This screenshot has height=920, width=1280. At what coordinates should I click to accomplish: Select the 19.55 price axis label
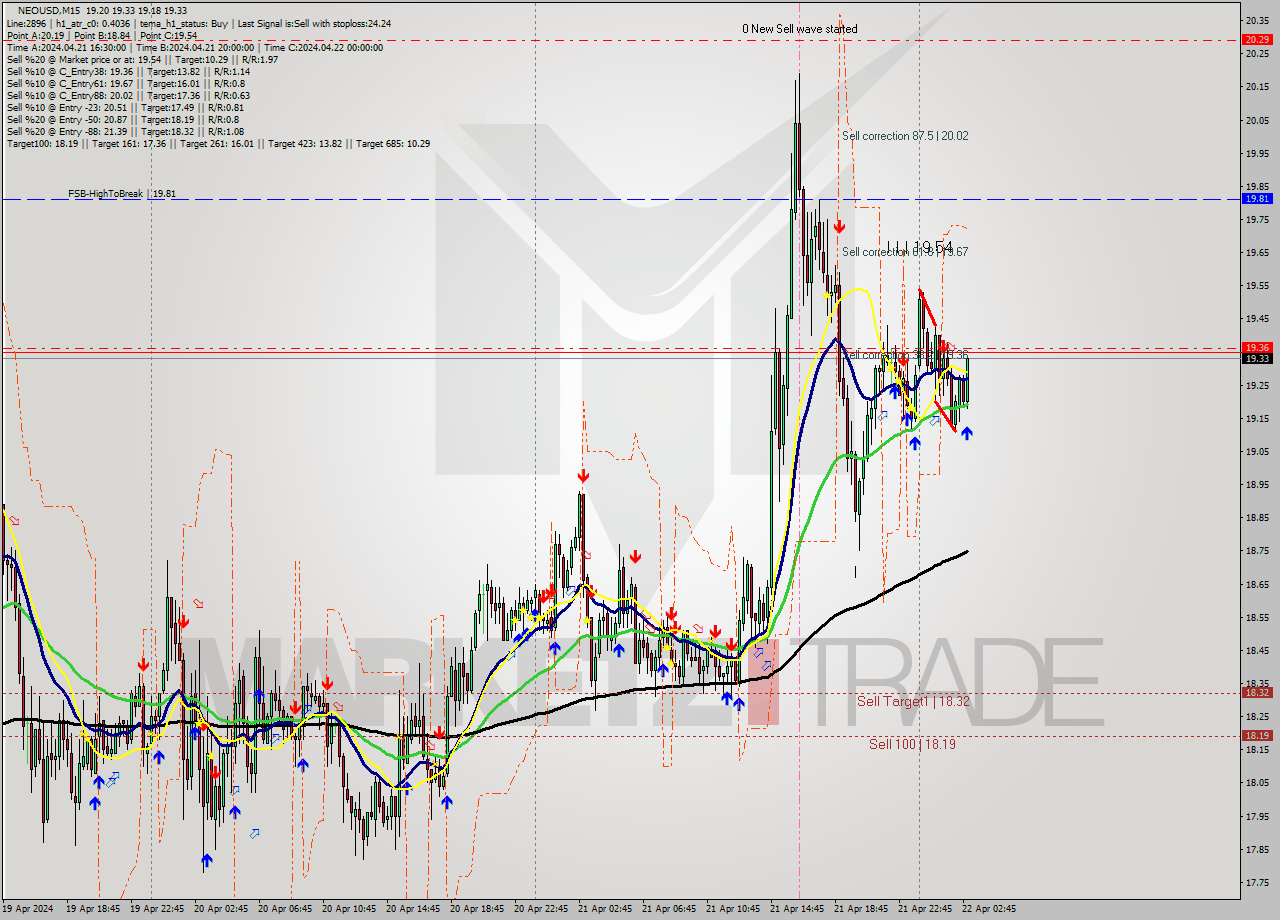(1257, 286)
